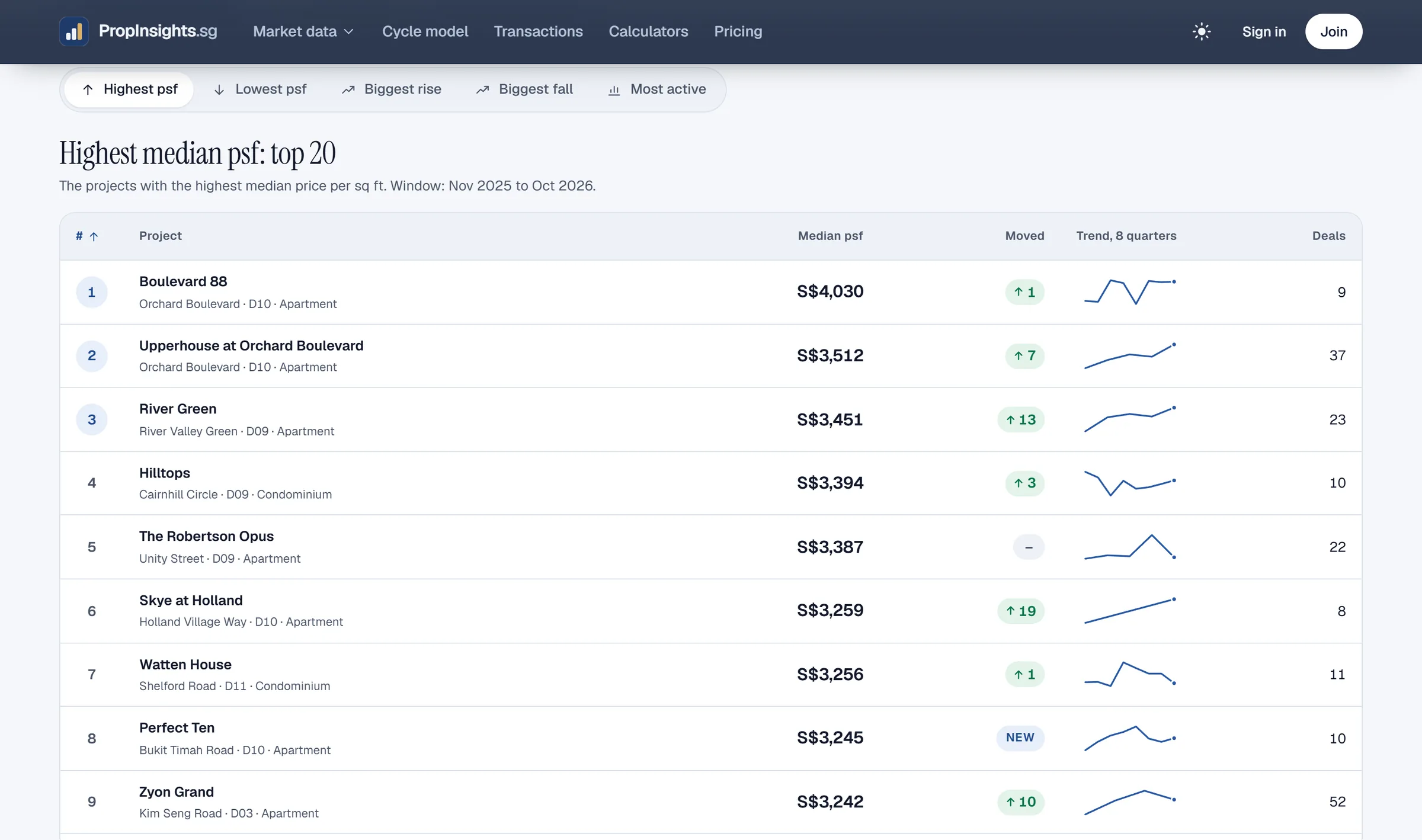Open the Pricing page
The height and width of the screenshot is (840, 1422).
pos(738,31)
